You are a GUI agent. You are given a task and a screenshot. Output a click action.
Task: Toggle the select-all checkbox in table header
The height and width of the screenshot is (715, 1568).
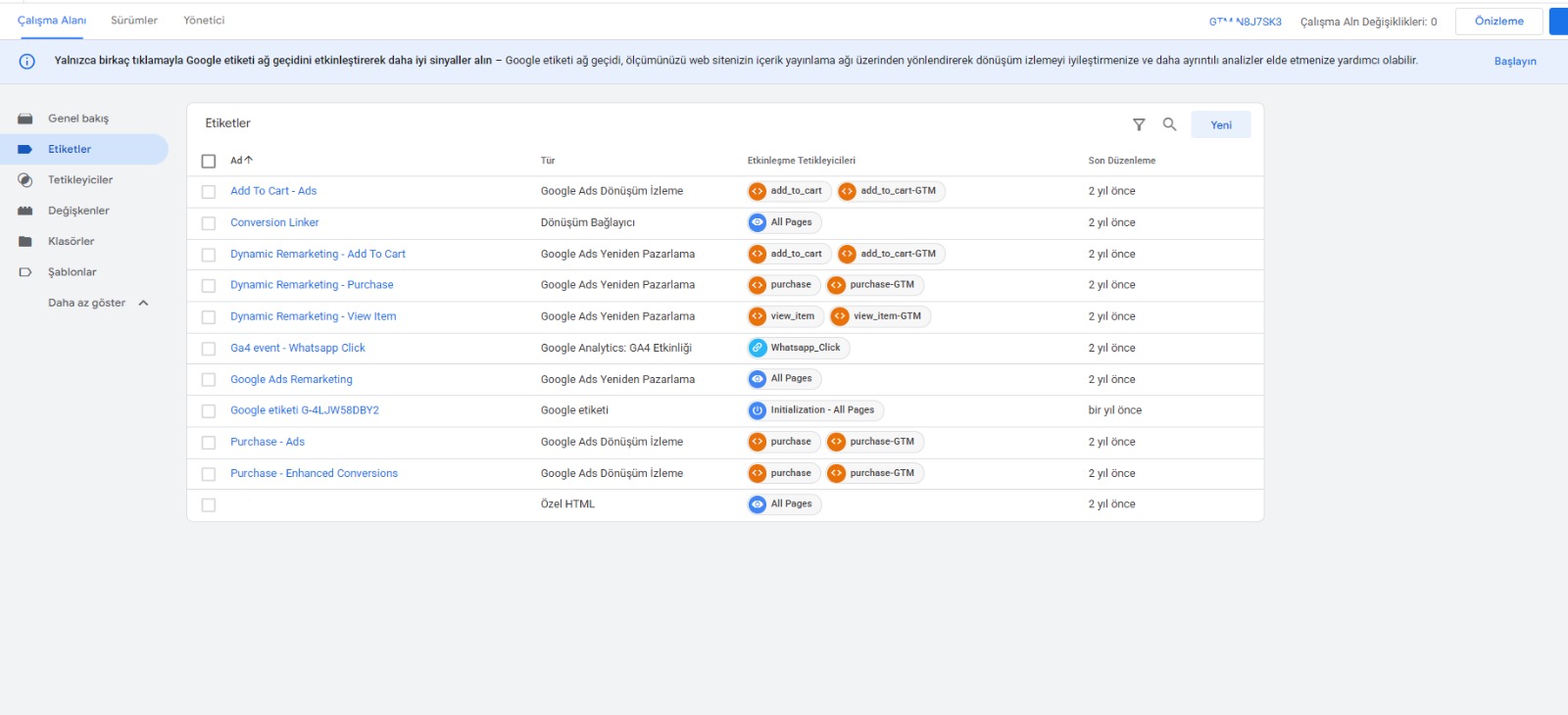(209, 161)
